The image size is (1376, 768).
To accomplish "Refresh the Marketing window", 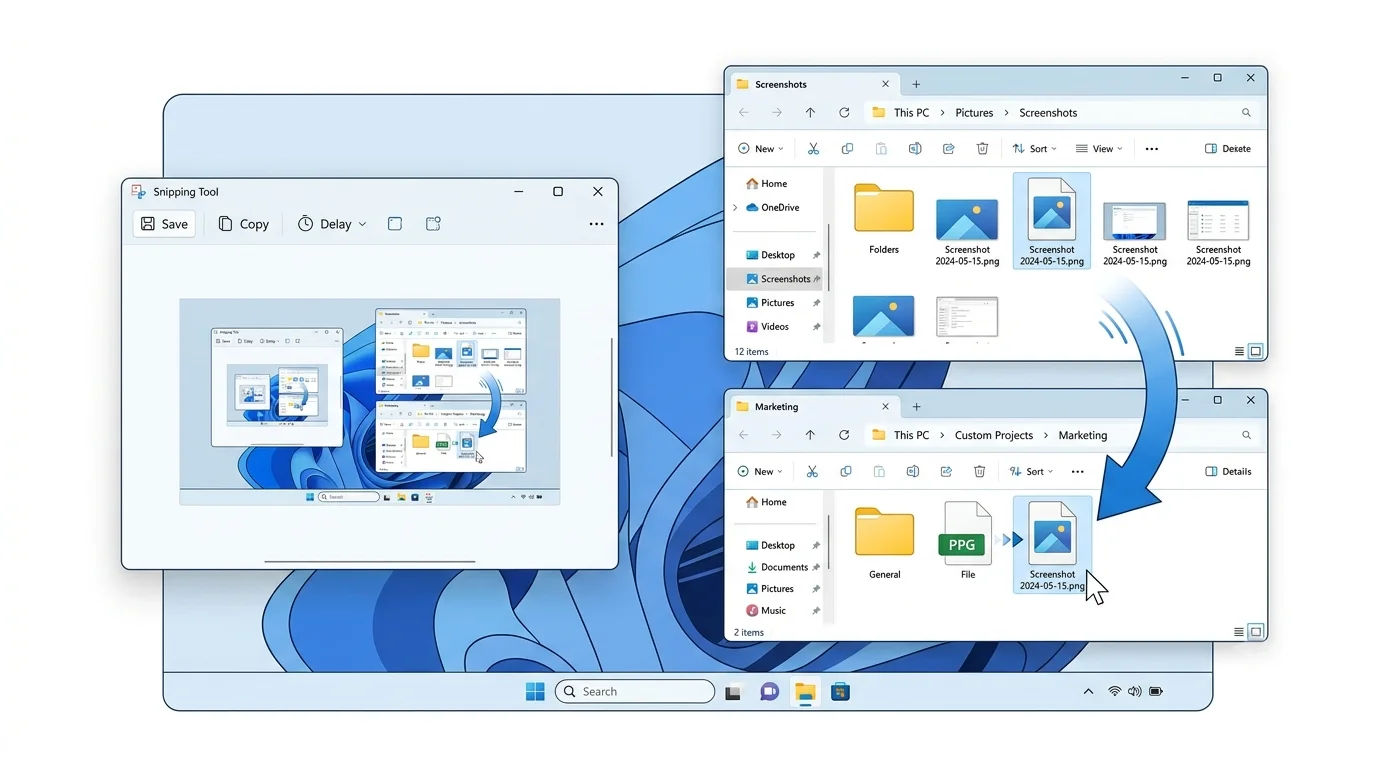I will [x=844, y=435].
